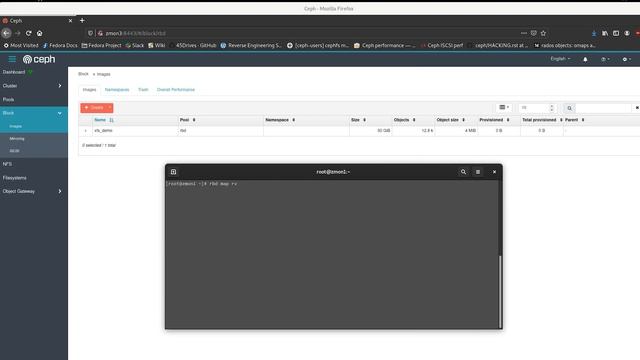
Task: Open the English language dropdown
Action: coord(560,59)
